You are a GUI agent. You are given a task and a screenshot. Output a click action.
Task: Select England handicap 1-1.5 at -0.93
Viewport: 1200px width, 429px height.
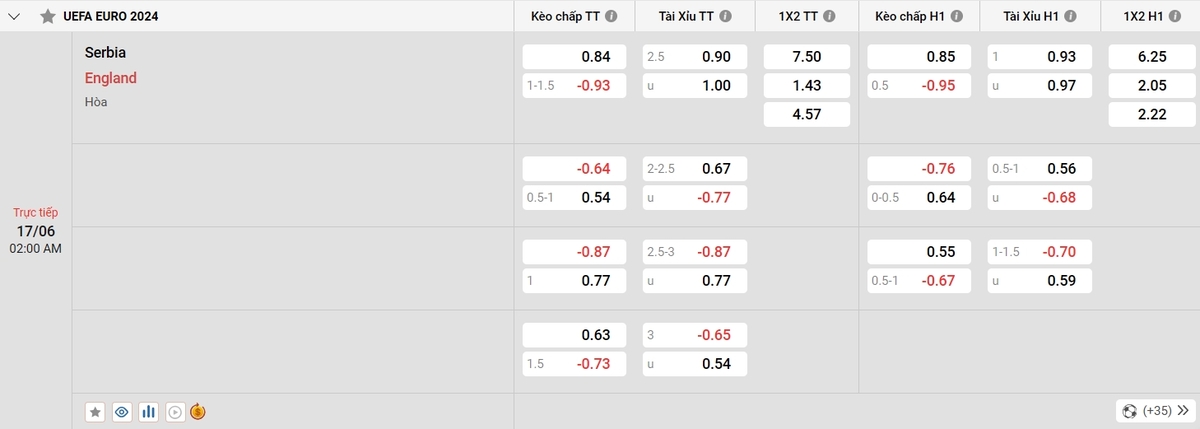574,86
